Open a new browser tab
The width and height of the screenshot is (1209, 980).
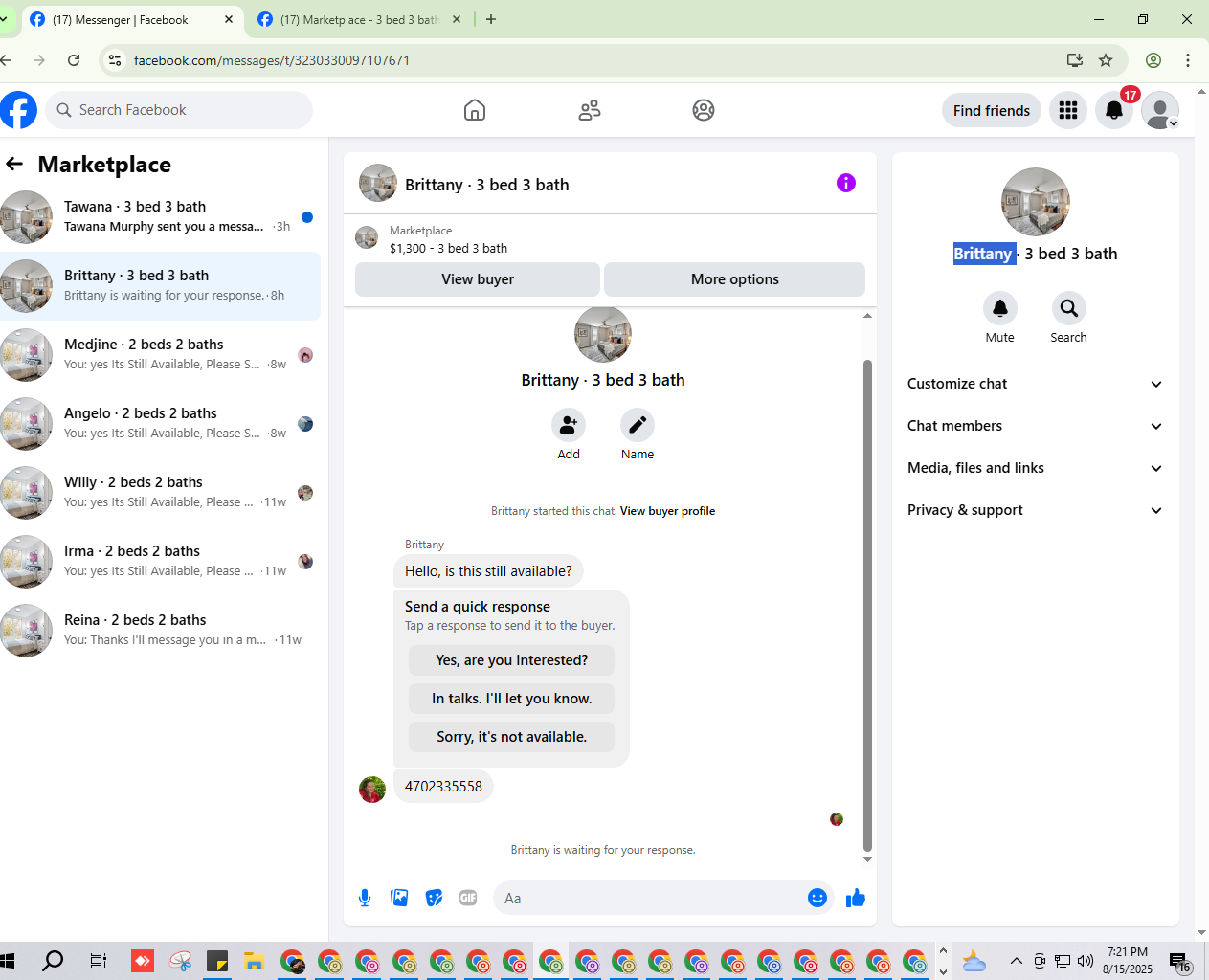coord(491,19)
